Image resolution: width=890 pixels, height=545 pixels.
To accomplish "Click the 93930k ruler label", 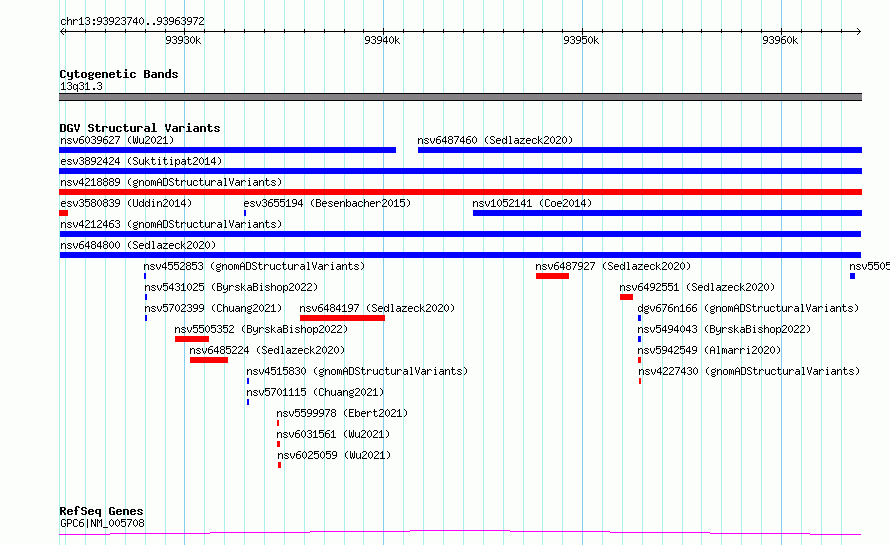I will click(x=183, y=40).
